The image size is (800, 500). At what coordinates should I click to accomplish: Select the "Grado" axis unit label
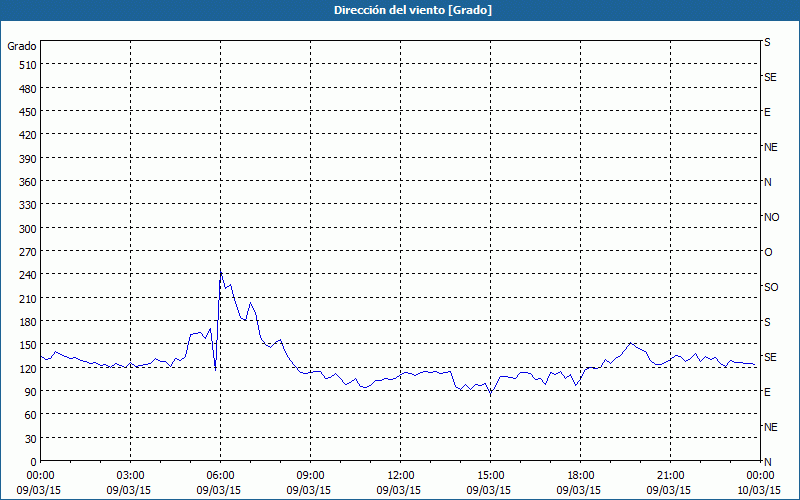tap(22, 46)
